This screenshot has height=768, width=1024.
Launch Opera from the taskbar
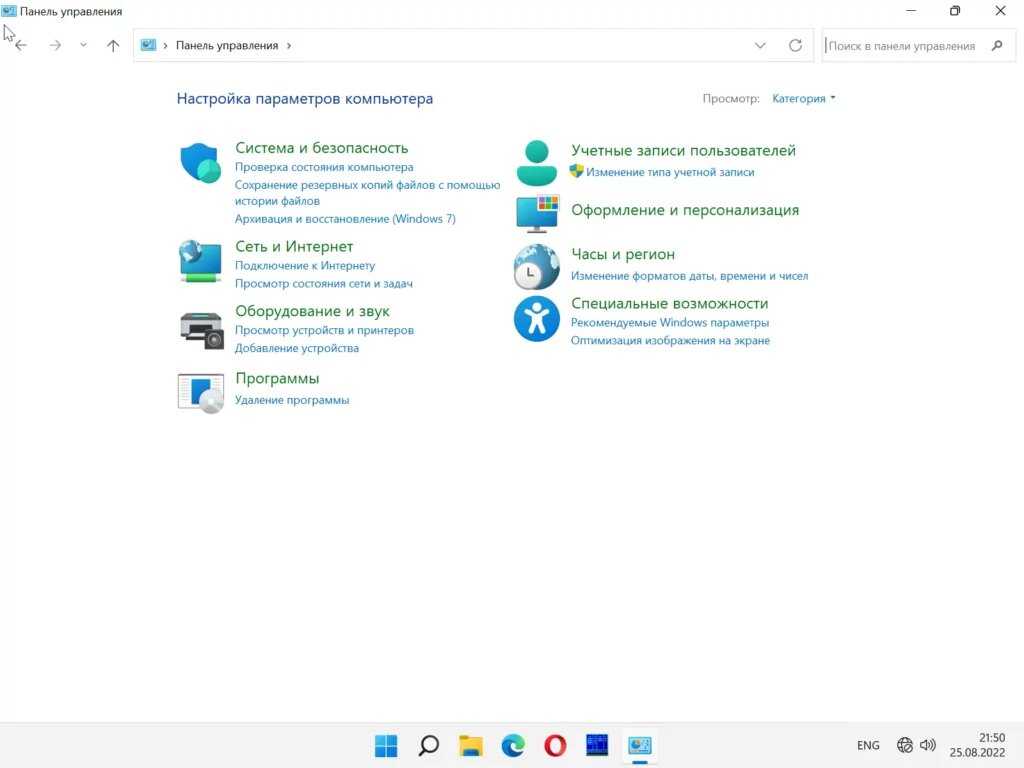[x=555, y=745]
